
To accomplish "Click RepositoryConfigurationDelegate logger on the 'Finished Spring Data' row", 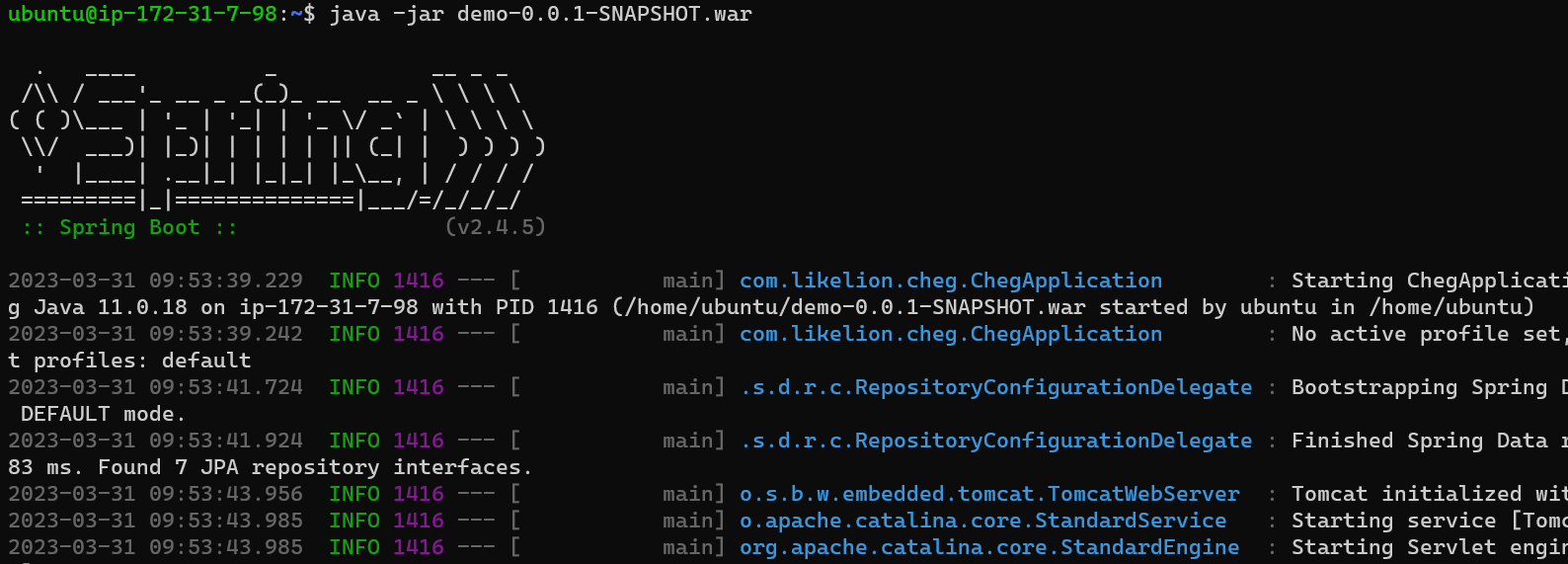I will [x=996, y=441].
